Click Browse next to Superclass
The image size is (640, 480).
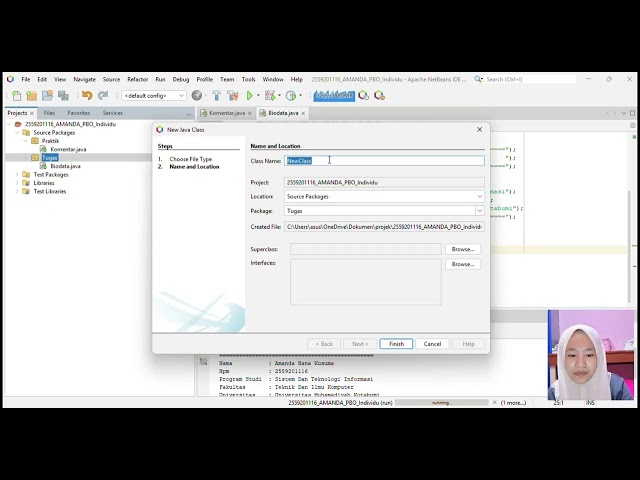463,249
